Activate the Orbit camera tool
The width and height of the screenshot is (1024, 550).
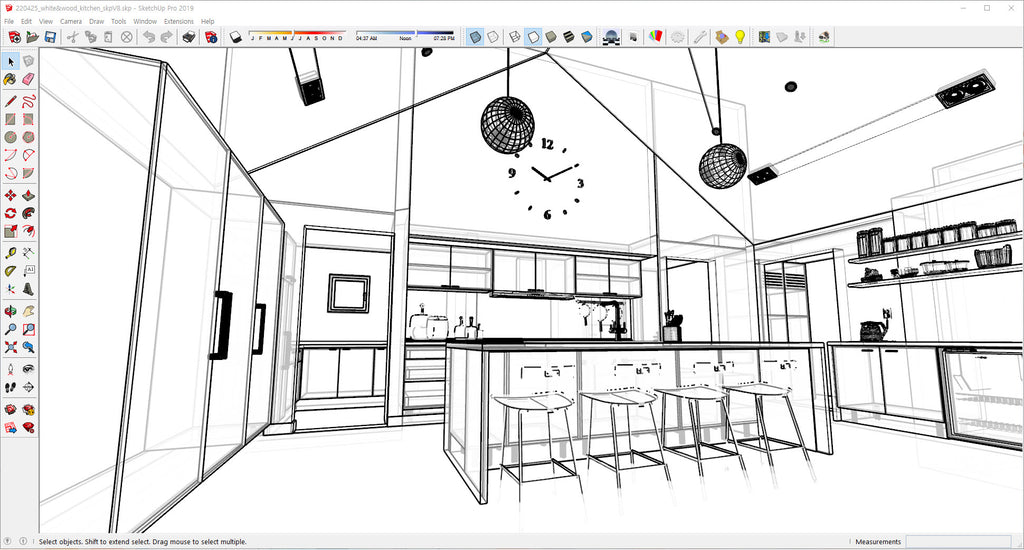[x=10, y=312]
